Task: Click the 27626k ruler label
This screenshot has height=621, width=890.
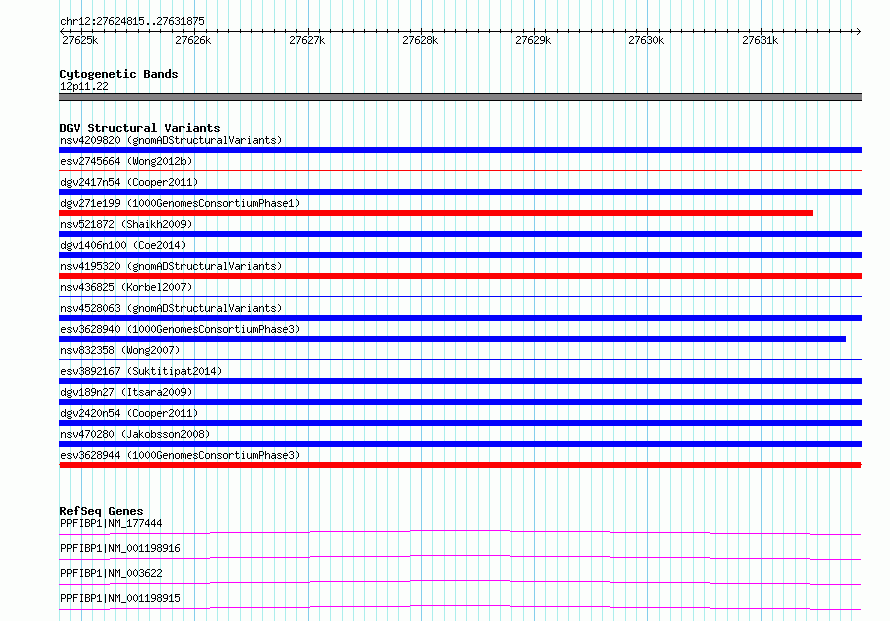Action: point(193,40)
